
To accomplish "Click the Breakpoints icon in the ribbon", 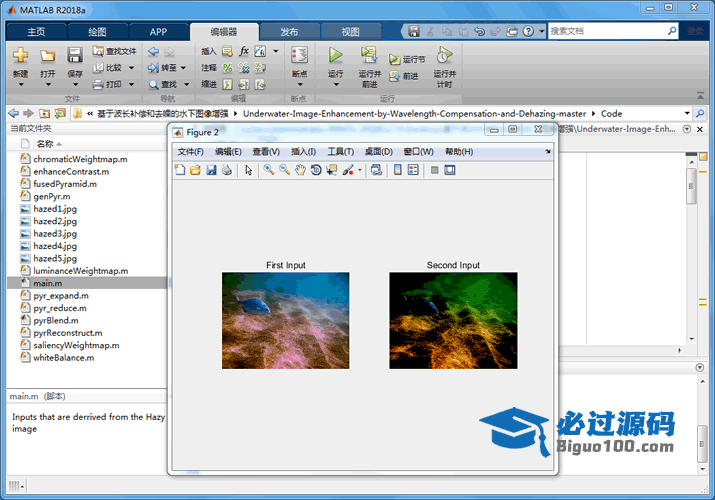I will tap(298, 56).
